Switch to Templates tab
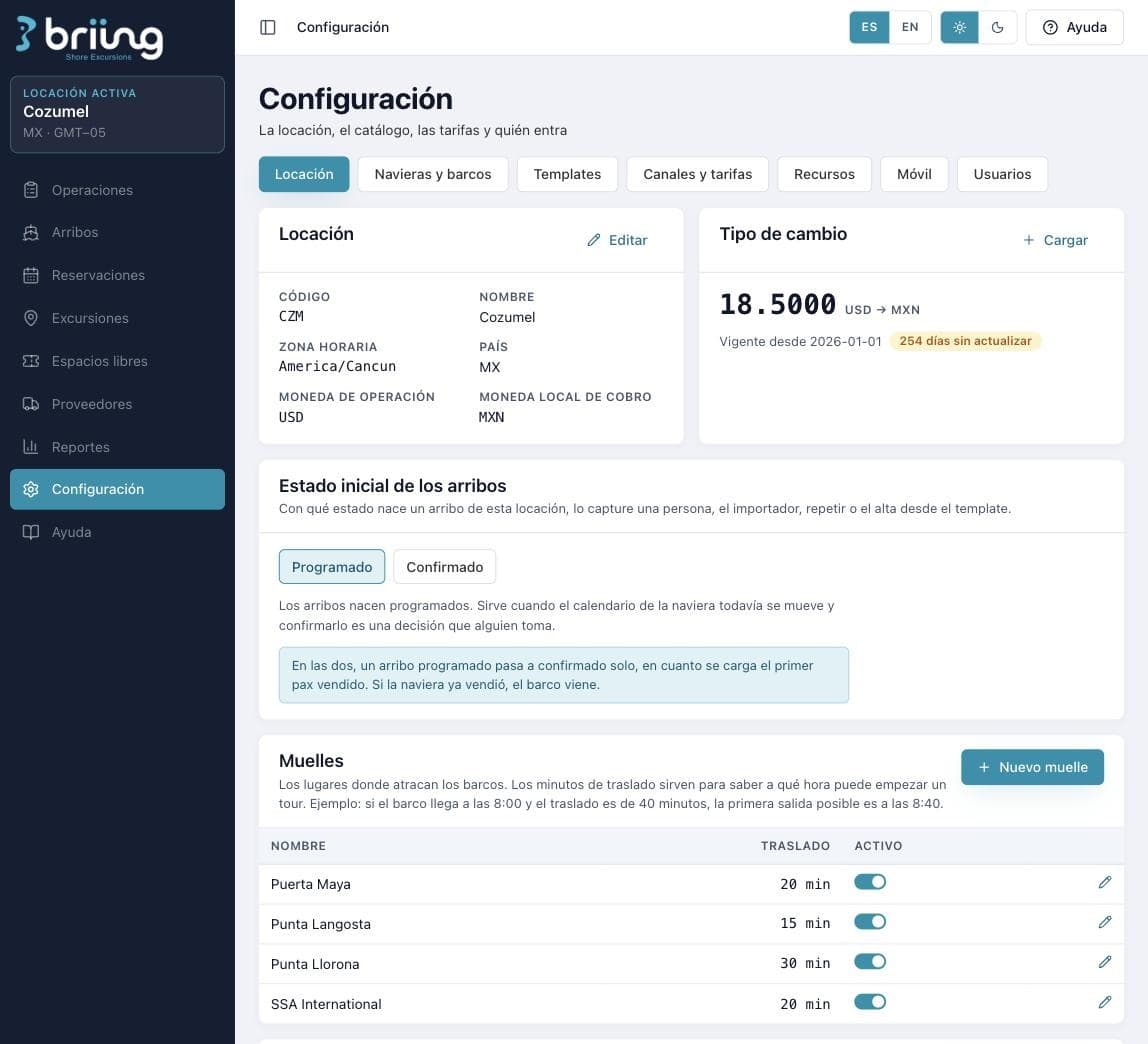Viewport: 1148px width, 1044px height. (x=567, y=174)
